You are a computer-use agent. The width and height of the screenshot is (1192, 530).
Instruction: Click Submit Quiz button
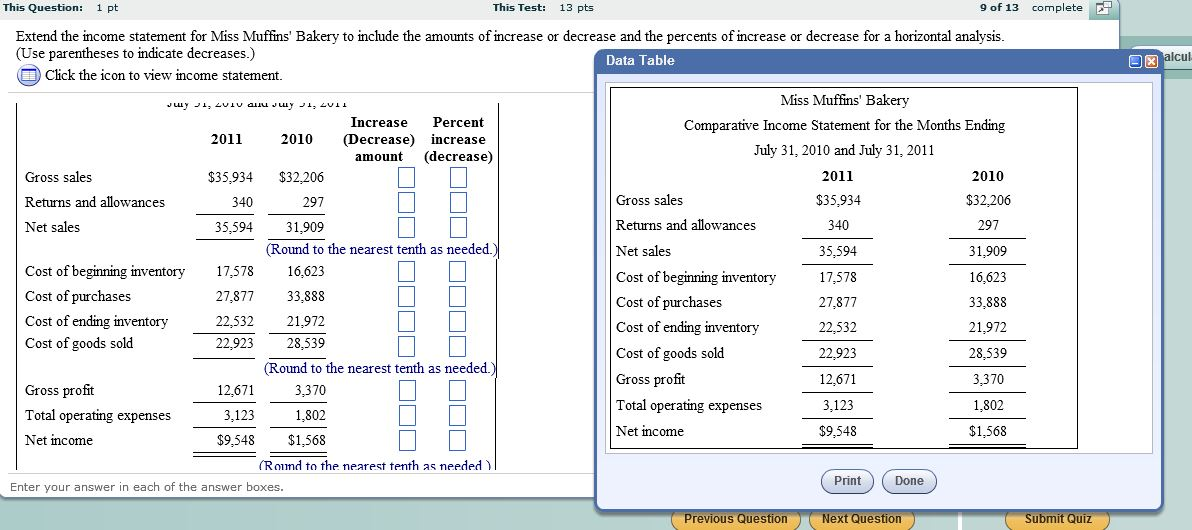point(1057,519)
